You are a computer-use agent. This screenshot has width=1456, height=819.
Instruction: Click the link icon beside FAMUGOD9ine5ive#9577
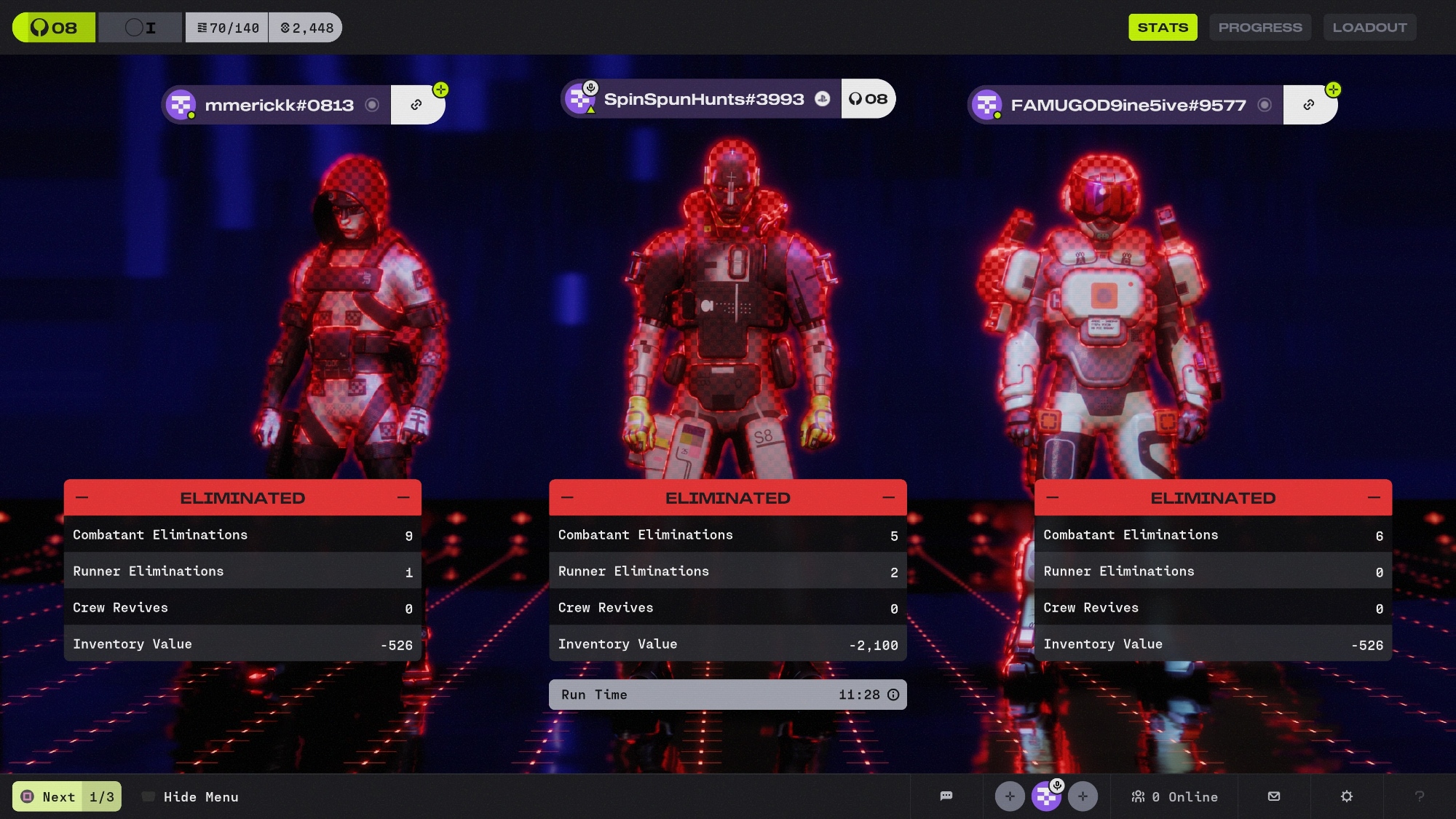click(1308, 105)
